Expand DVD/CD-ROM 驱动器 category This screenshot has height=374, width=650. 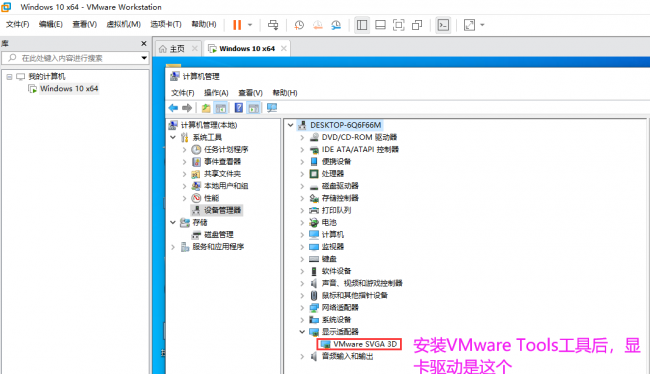(302, 137)
